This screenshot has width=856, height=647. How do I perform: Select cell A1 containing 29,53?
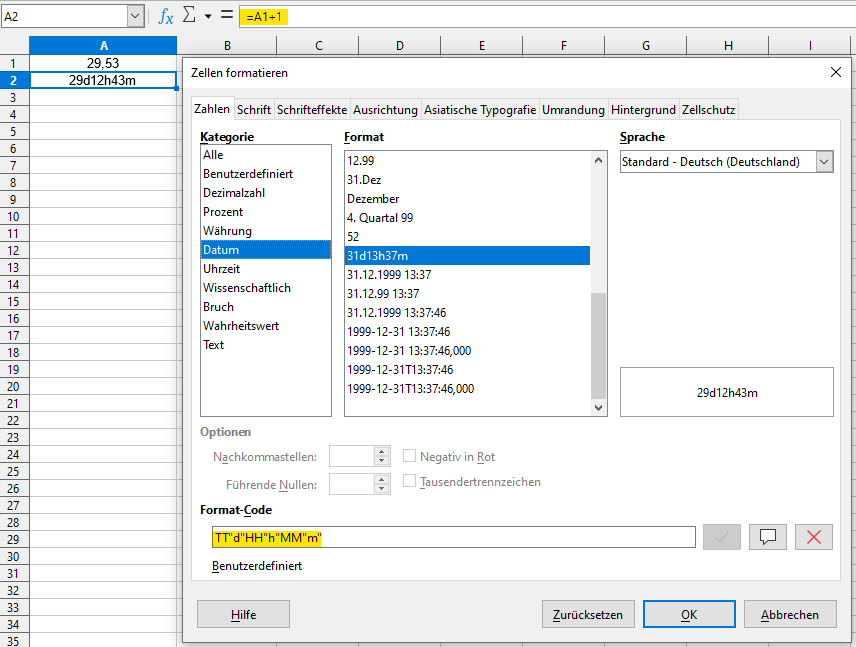point(103,63)
